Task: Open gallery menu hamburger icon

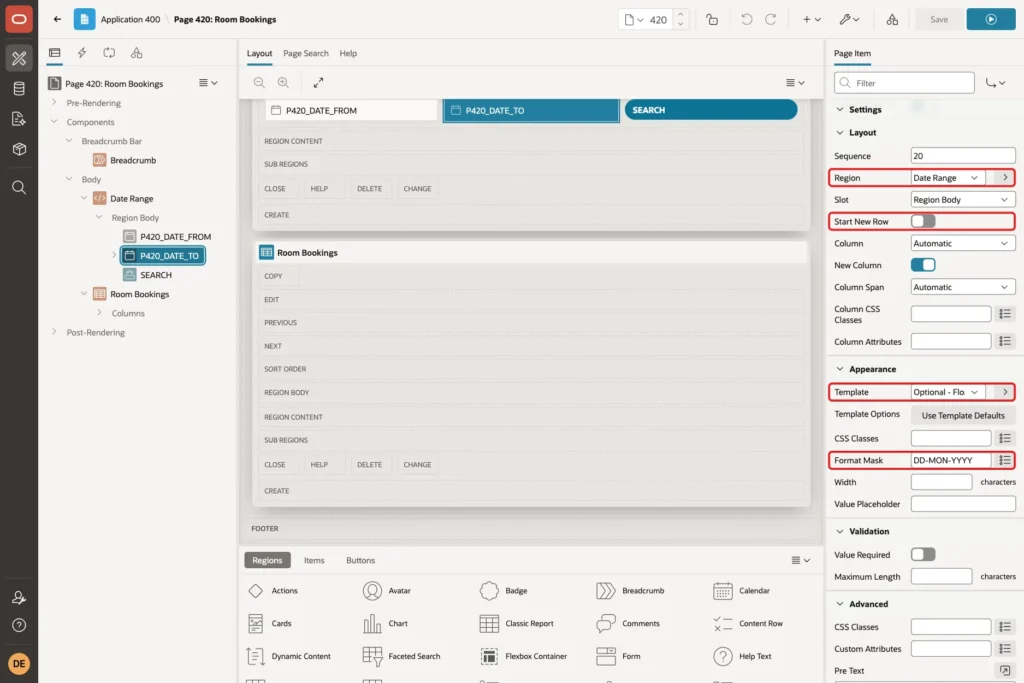Action: coord(801,560)
